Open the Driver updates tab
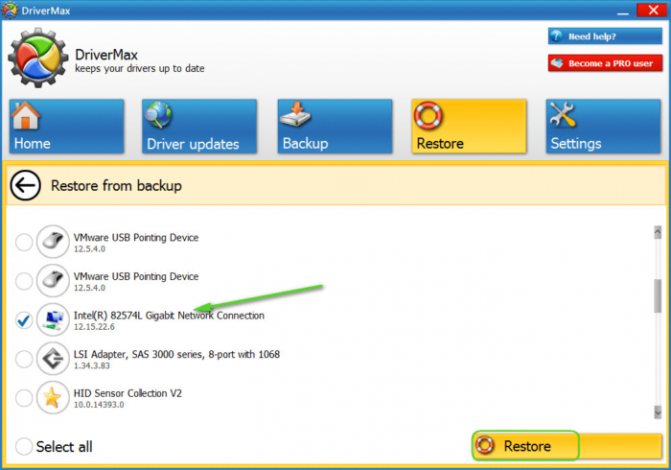 point(199,126)
